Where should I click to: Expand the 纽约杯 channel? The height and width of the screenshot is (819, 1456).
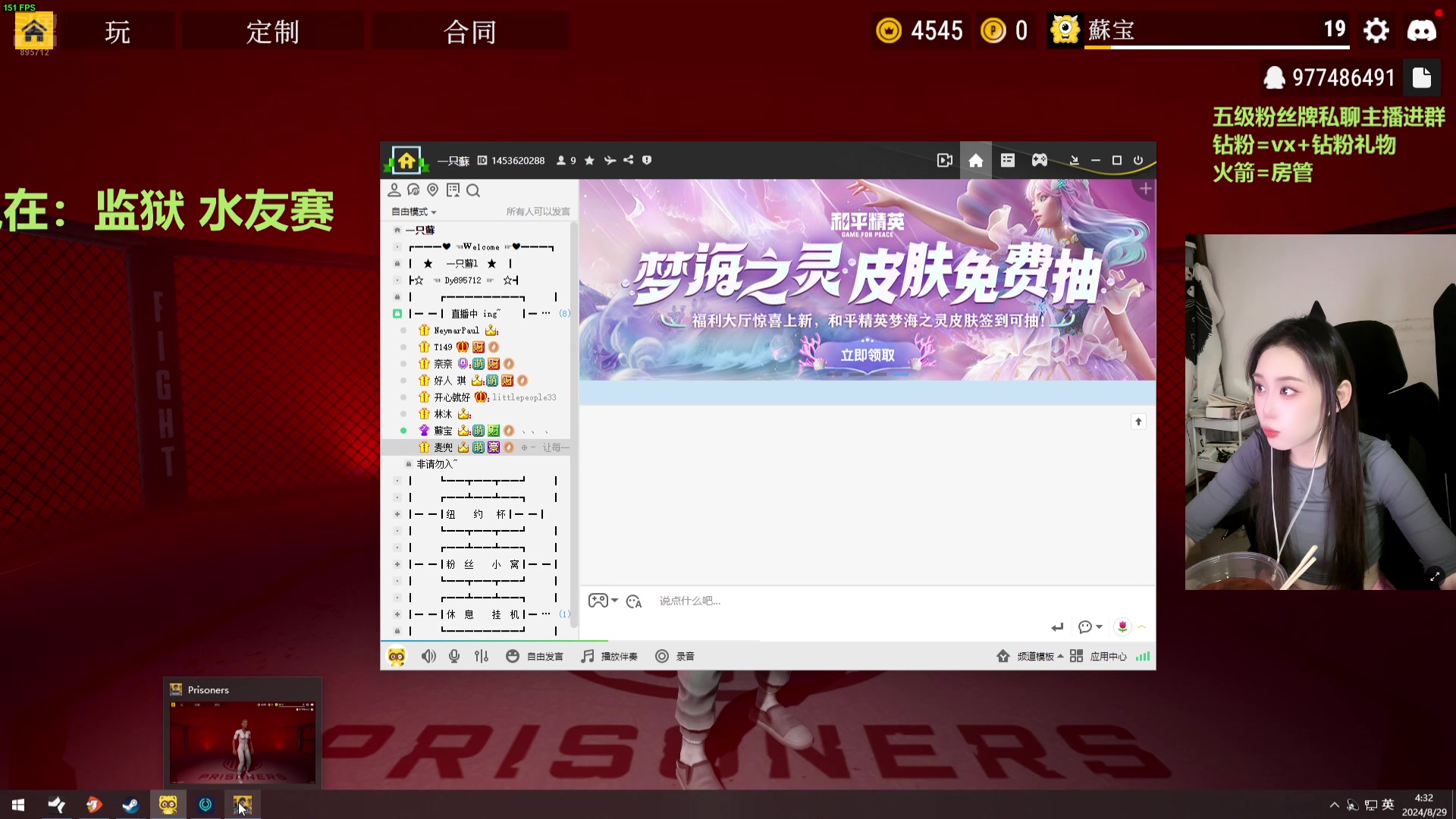point(397,514)
